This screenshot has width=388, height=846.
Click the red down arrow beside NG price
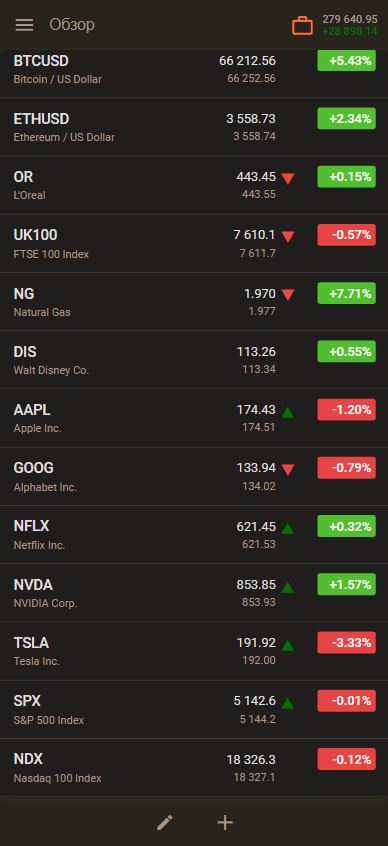point(288,295)
